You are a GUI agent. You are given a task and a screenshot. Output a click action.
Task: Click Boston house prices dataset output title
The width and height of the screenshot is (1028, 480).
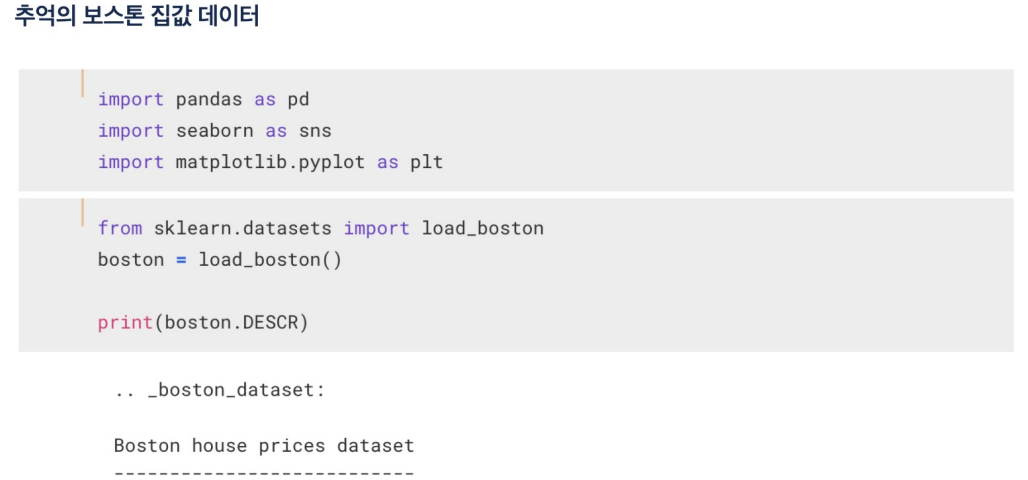[x=264, y=446]
